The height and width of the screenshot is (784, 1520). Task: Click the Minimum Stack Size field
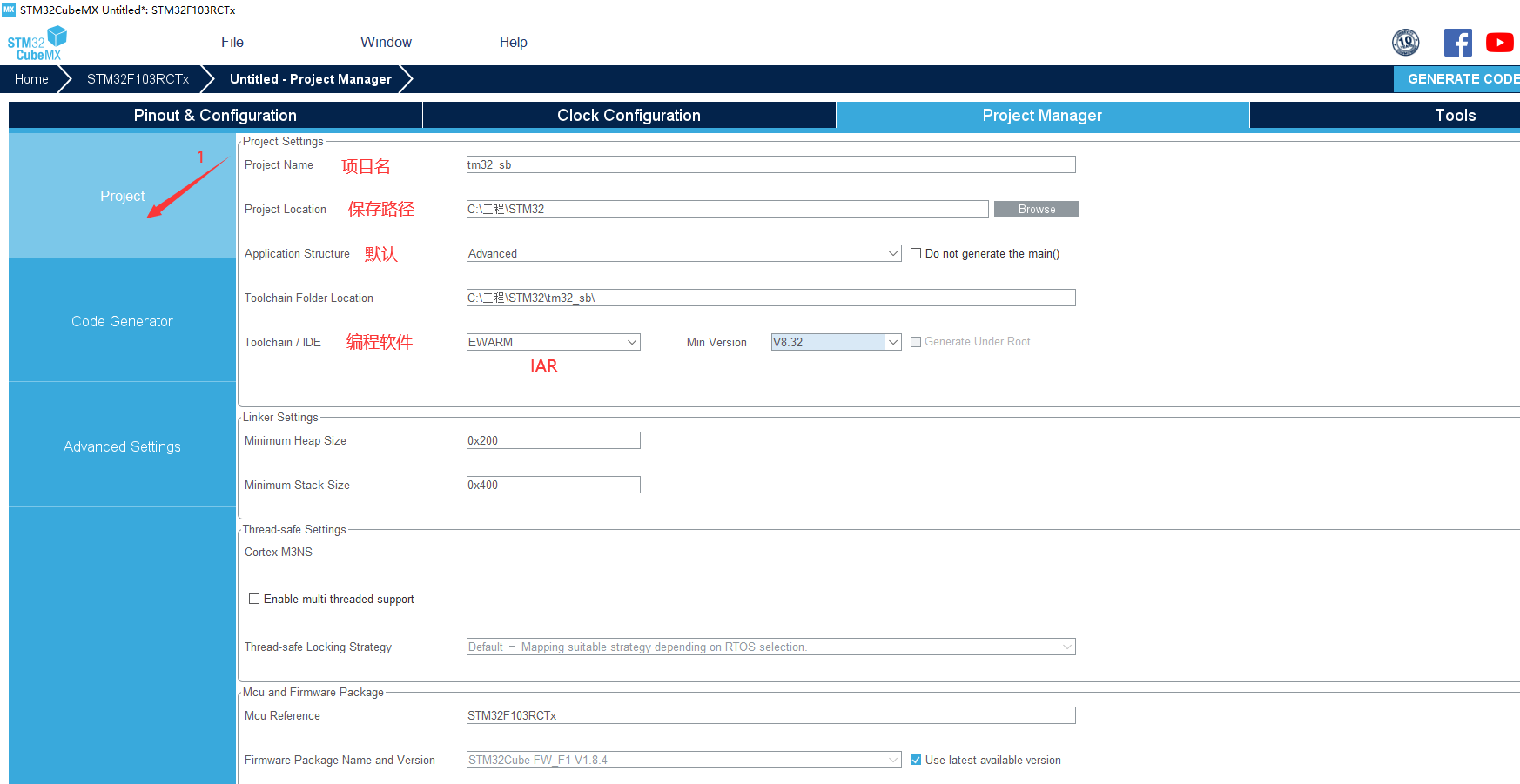pos(554,485)
